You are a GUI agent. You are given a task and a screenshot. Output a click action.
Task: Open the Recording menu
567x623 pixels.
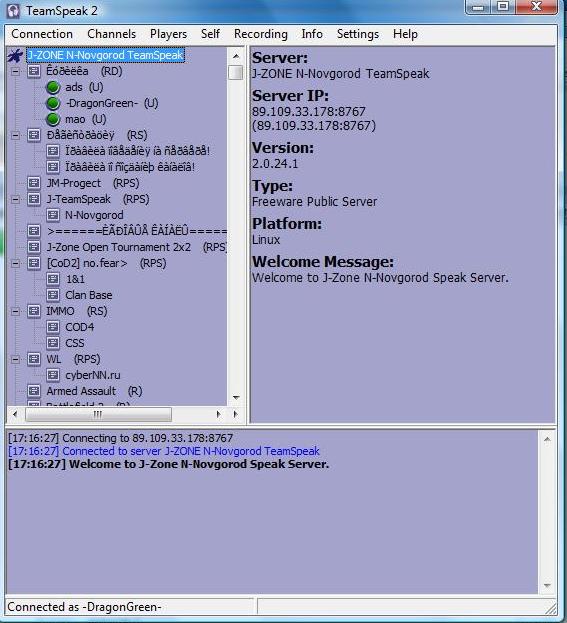pyautogui.click(x=261, y=34)
